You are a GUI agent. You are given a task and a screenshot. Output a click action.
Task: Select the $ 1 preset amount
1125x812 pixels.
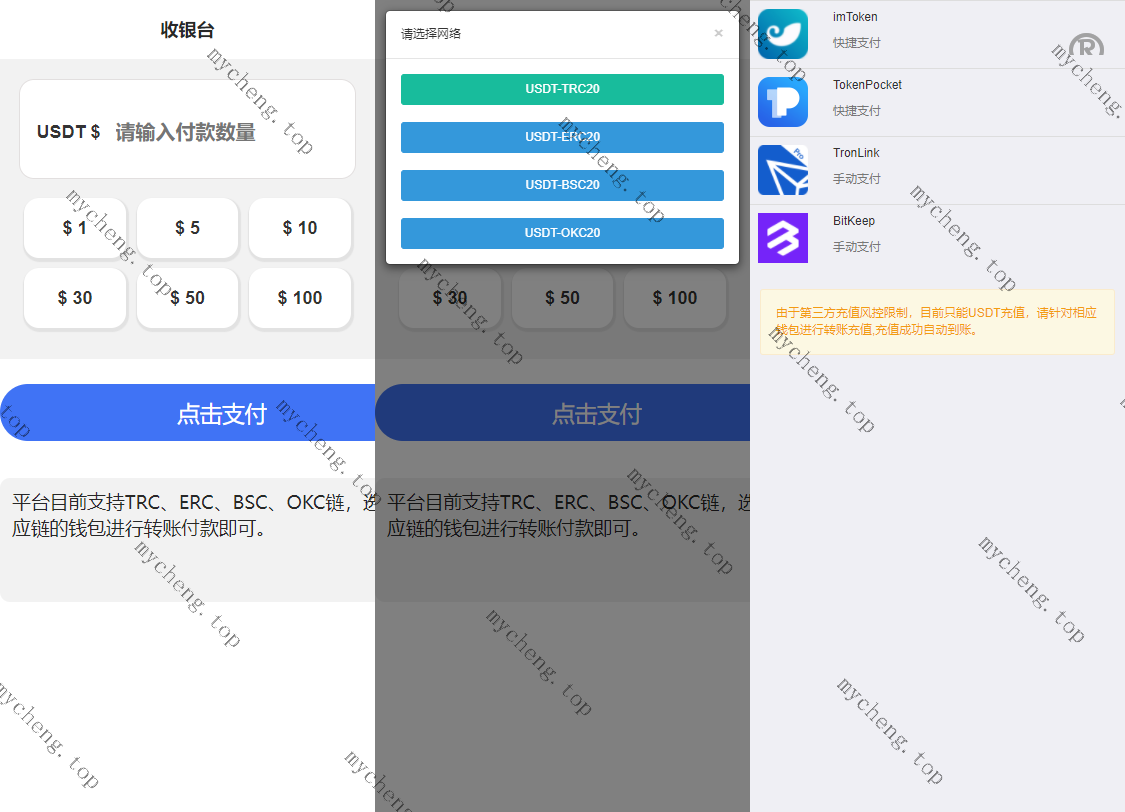75,228
